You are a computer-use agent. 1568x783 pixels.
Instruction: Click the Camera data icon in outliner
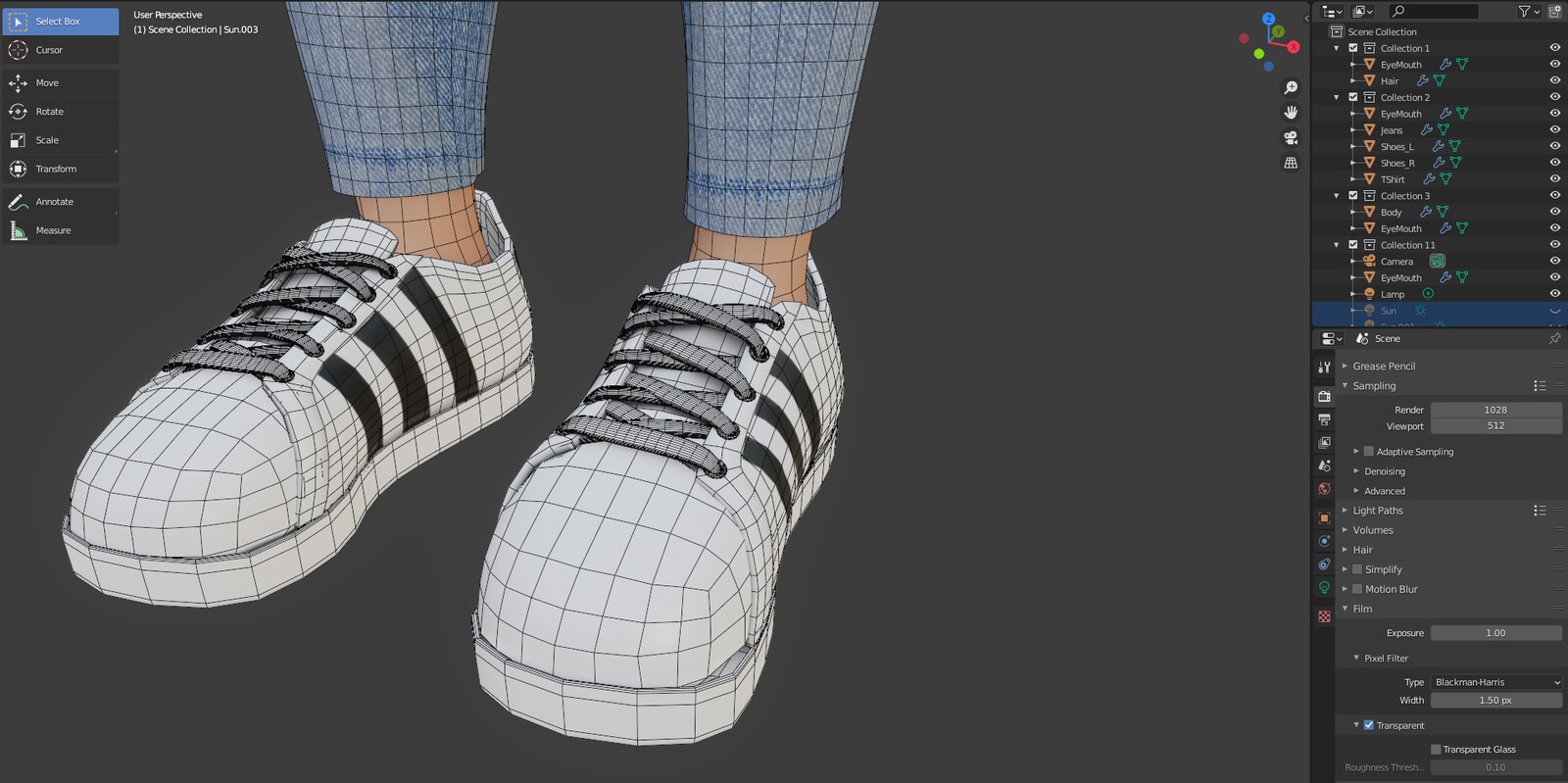coord(1437,261)
